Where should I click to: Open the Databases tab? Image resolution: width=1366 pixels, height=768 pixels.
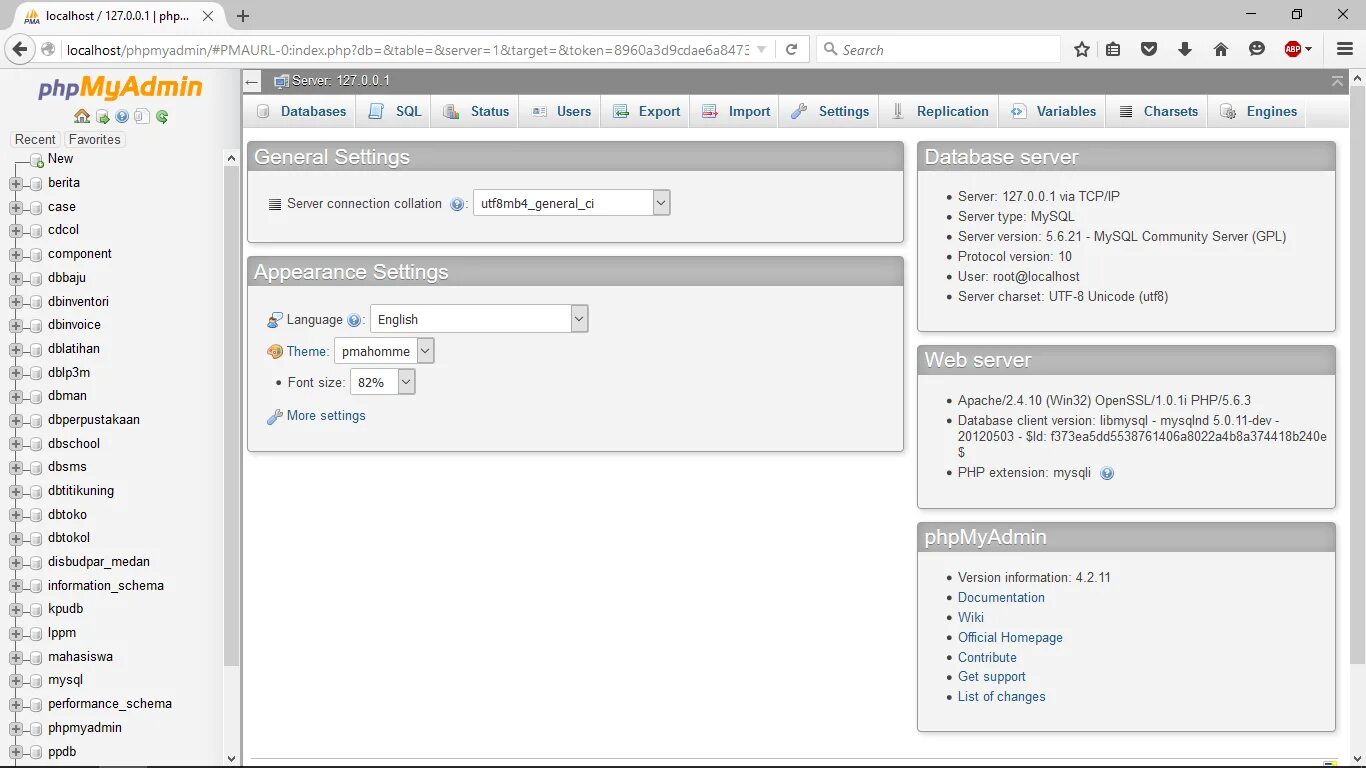pos(300,111)
